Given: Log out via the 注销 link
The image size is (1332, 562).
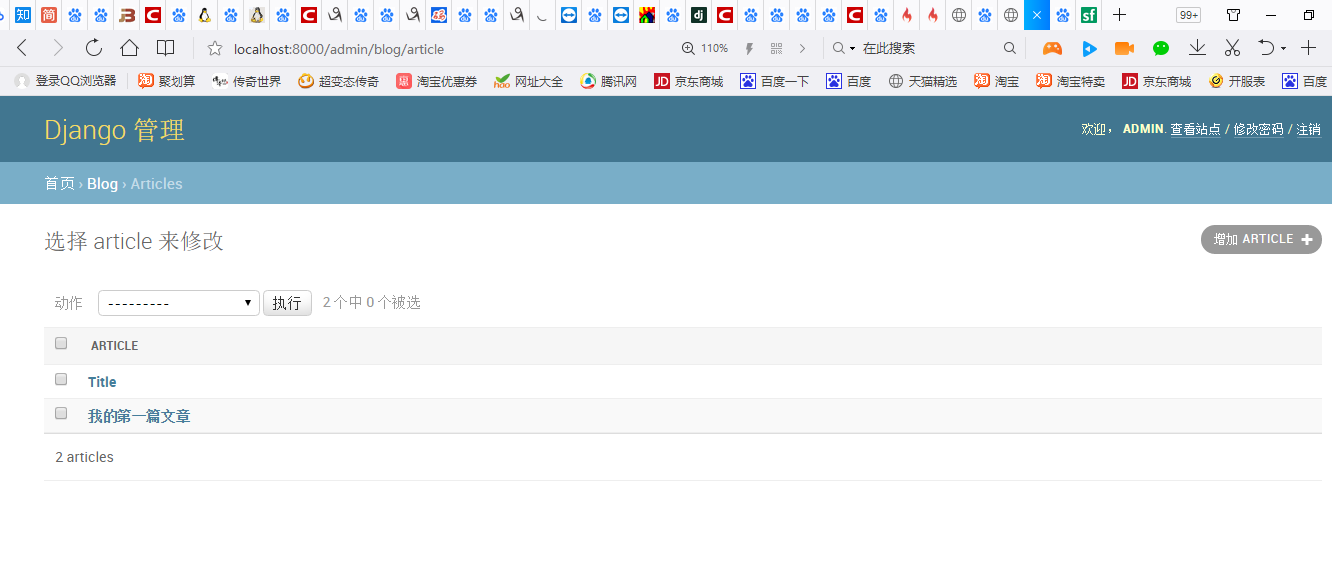Looking at the screenshot, I should pyautogui.click(x=1309, y=129).
